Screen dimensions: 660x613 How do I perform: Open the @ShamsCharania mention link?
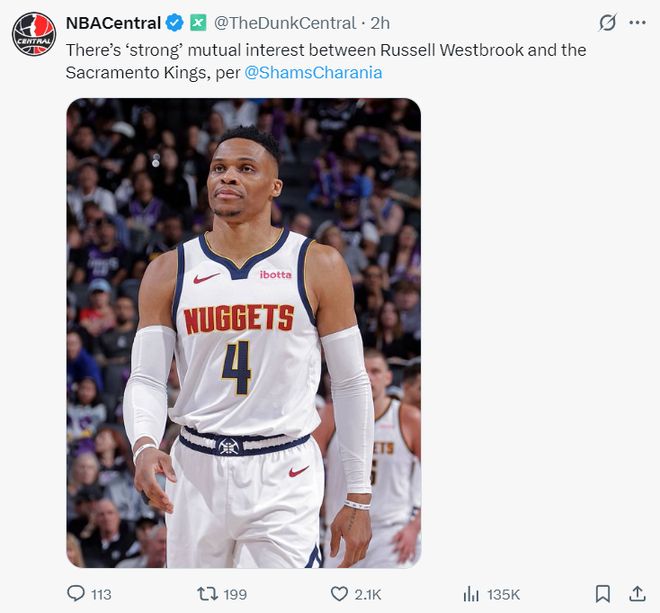tap(313, 73)
